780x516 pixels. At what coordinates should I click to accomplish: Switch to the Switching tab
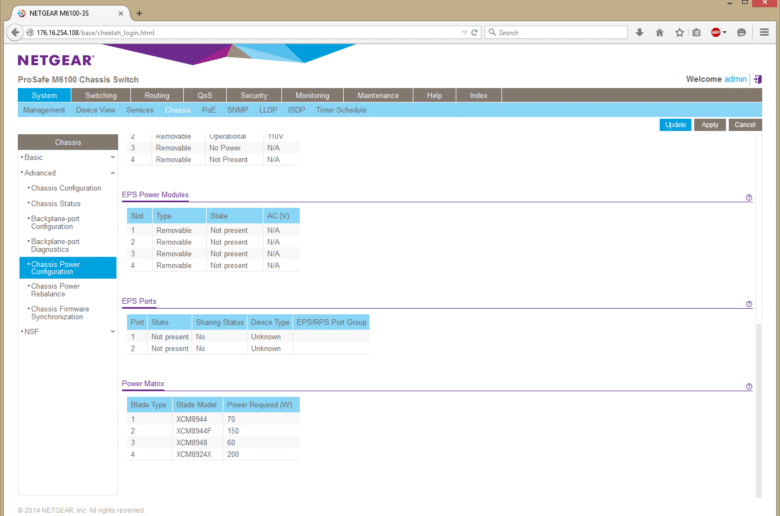tap(100, 95)
